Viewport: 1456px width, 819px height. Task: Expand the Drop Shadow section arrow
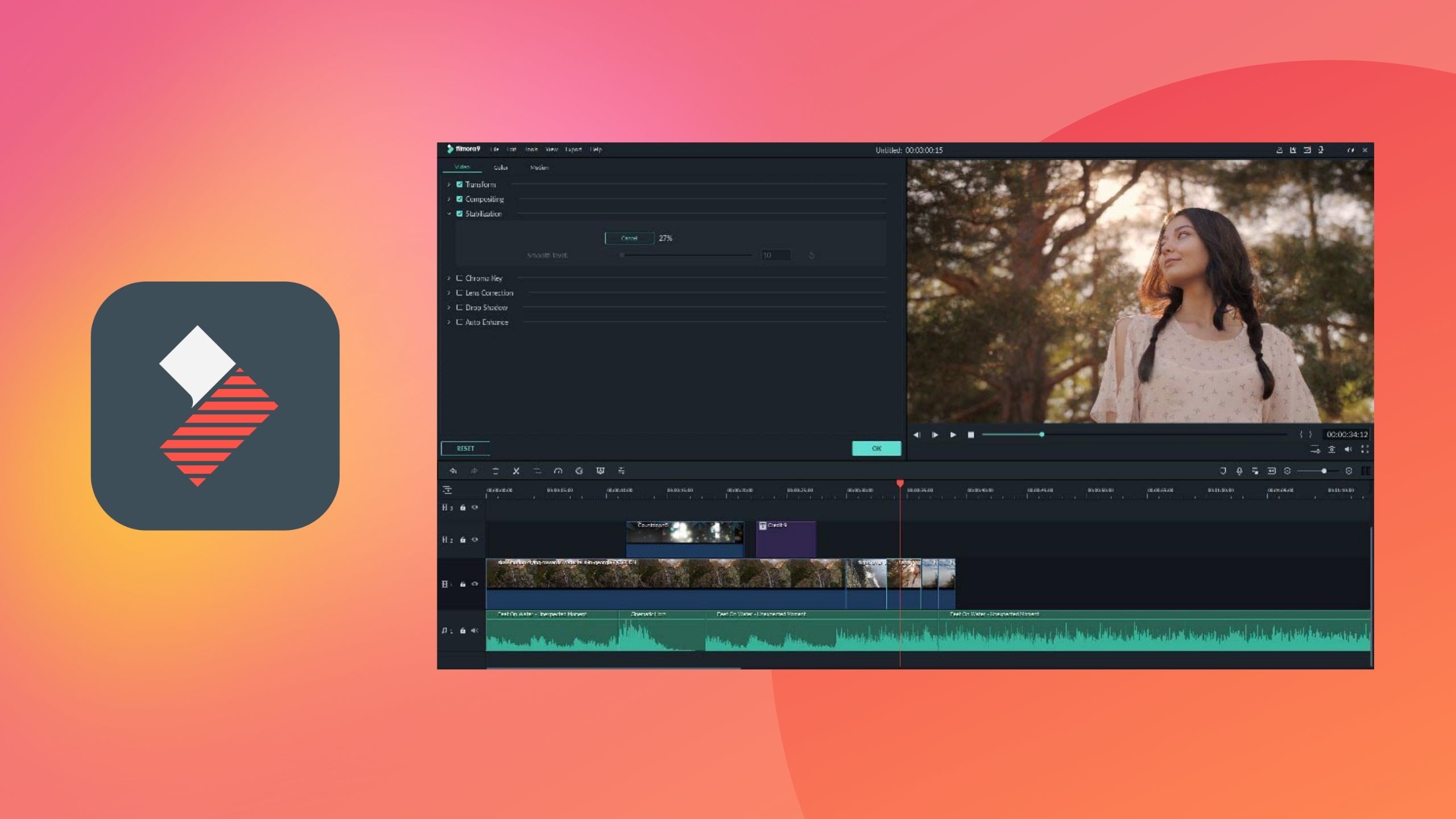[x=449, y=308]
